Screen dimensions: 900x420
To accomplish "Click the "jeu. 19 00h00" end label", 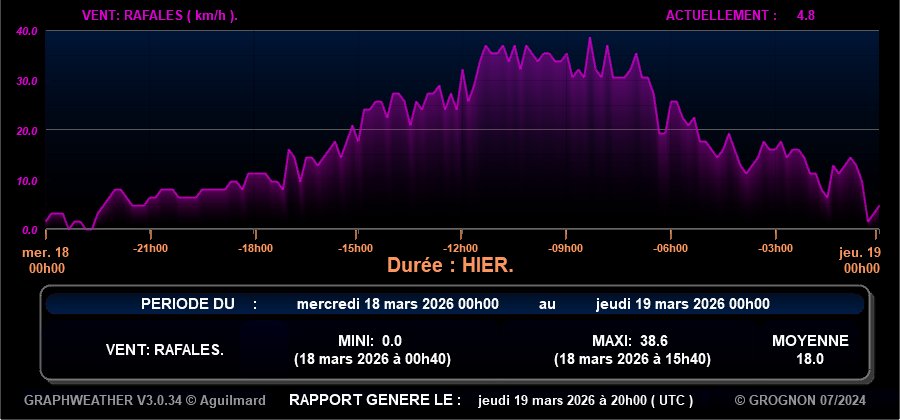I will click(859, 260).
